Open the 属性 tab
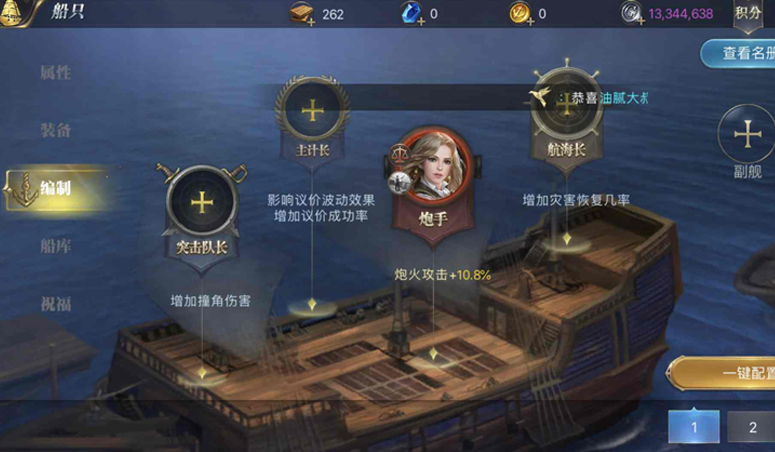This screenshot has height=452, width=775. 55,73
